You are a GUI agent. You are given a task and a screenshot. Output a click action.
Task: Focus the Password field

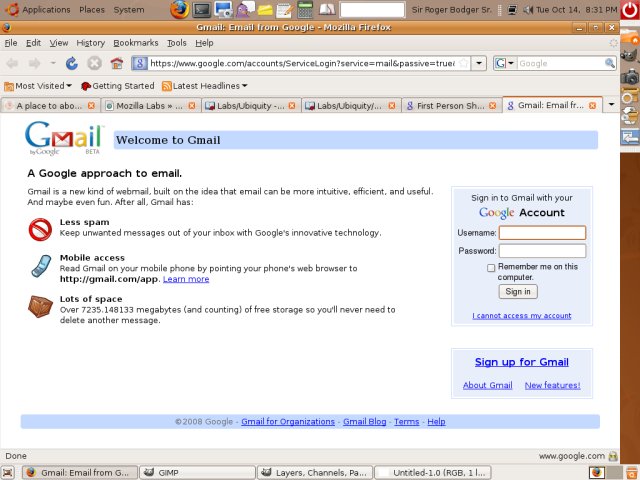[x=542, y=251]
